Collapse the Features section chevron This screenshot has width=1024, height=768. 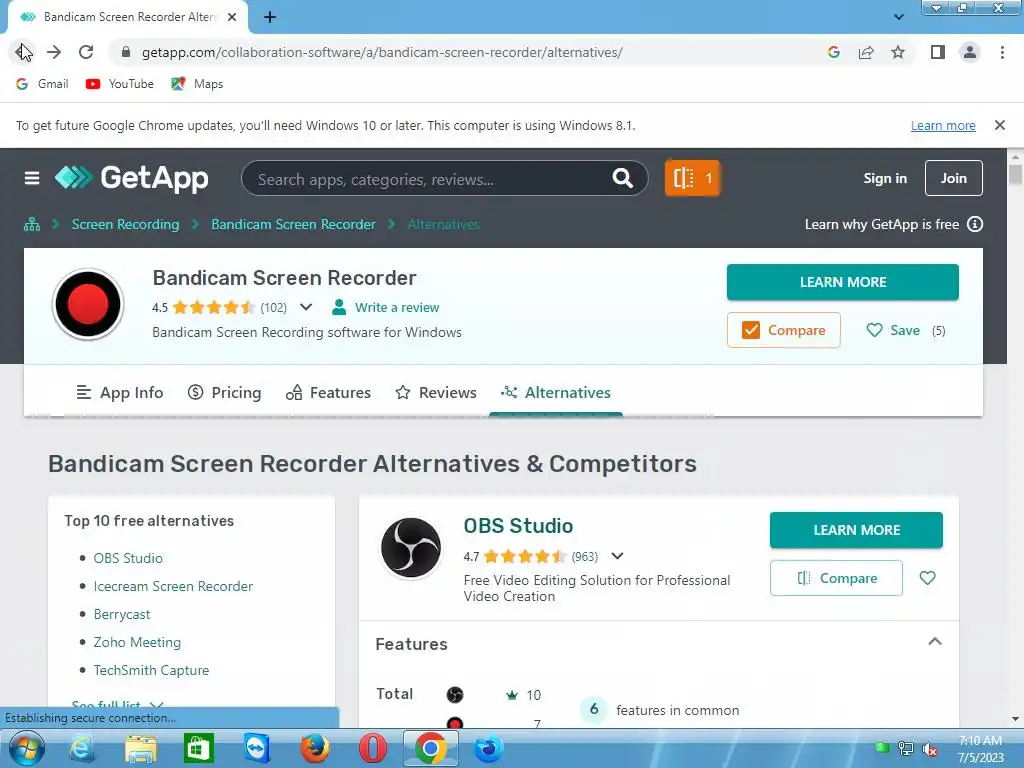tap(935, 641)
